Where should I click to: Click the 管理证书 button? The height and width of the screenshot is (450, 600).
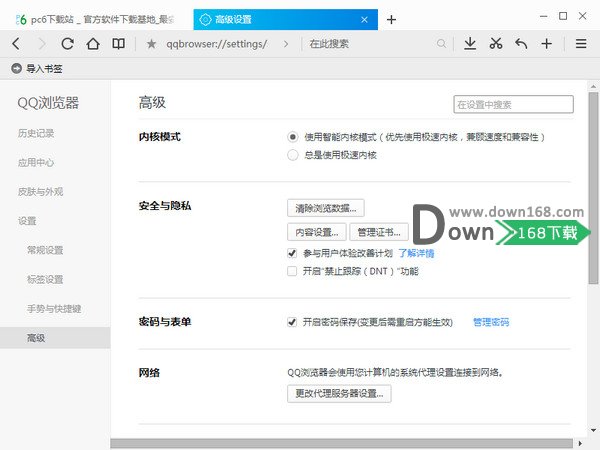379,232
